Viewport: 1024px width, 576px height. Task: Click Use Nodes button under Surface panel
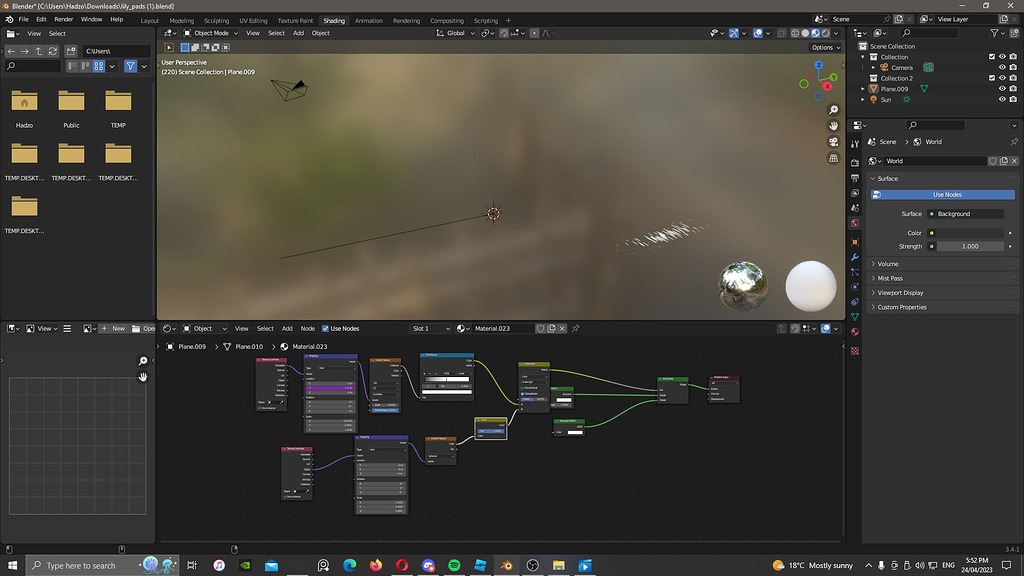pos(946,194)
